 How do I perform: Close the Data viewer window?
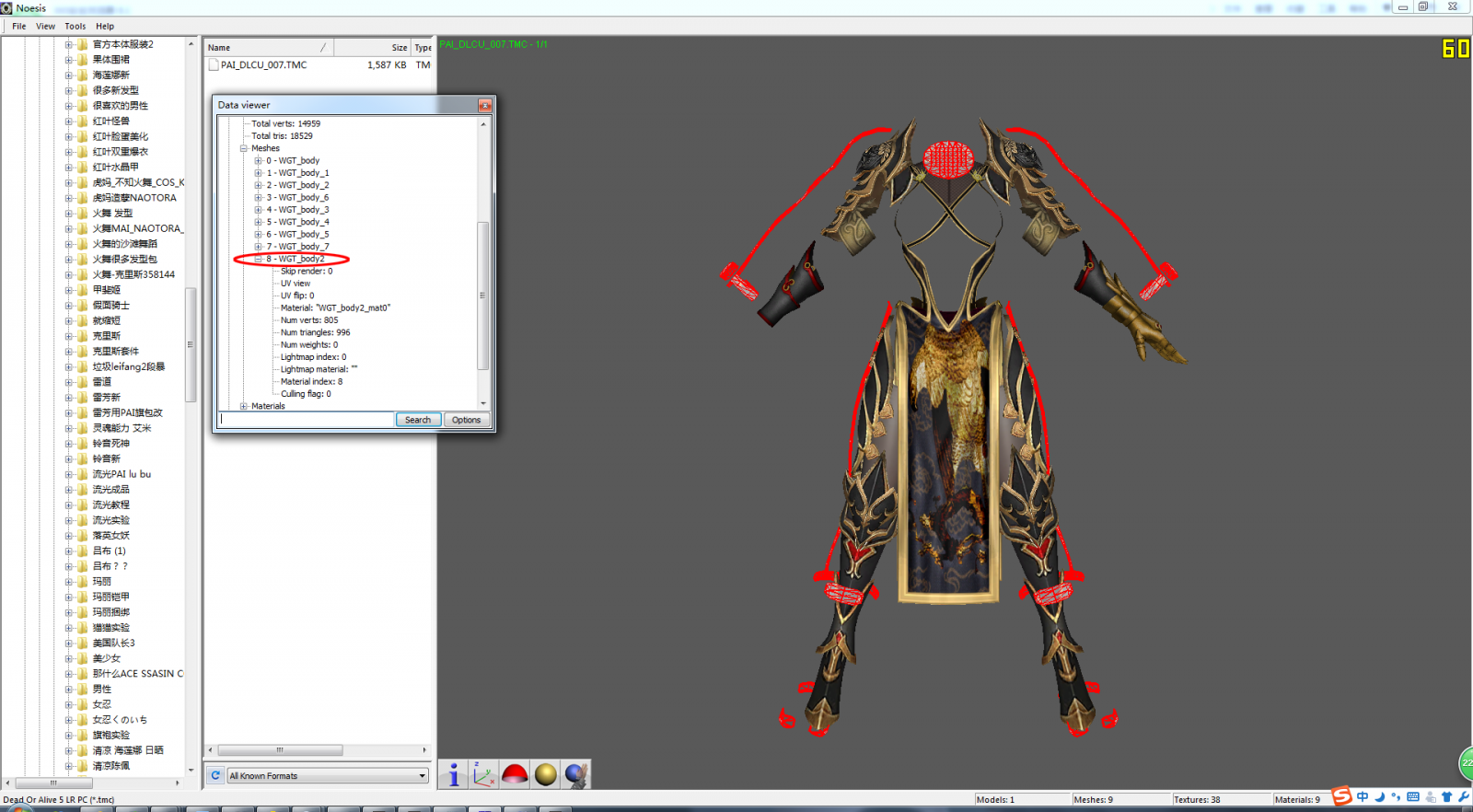pos(484,105)
